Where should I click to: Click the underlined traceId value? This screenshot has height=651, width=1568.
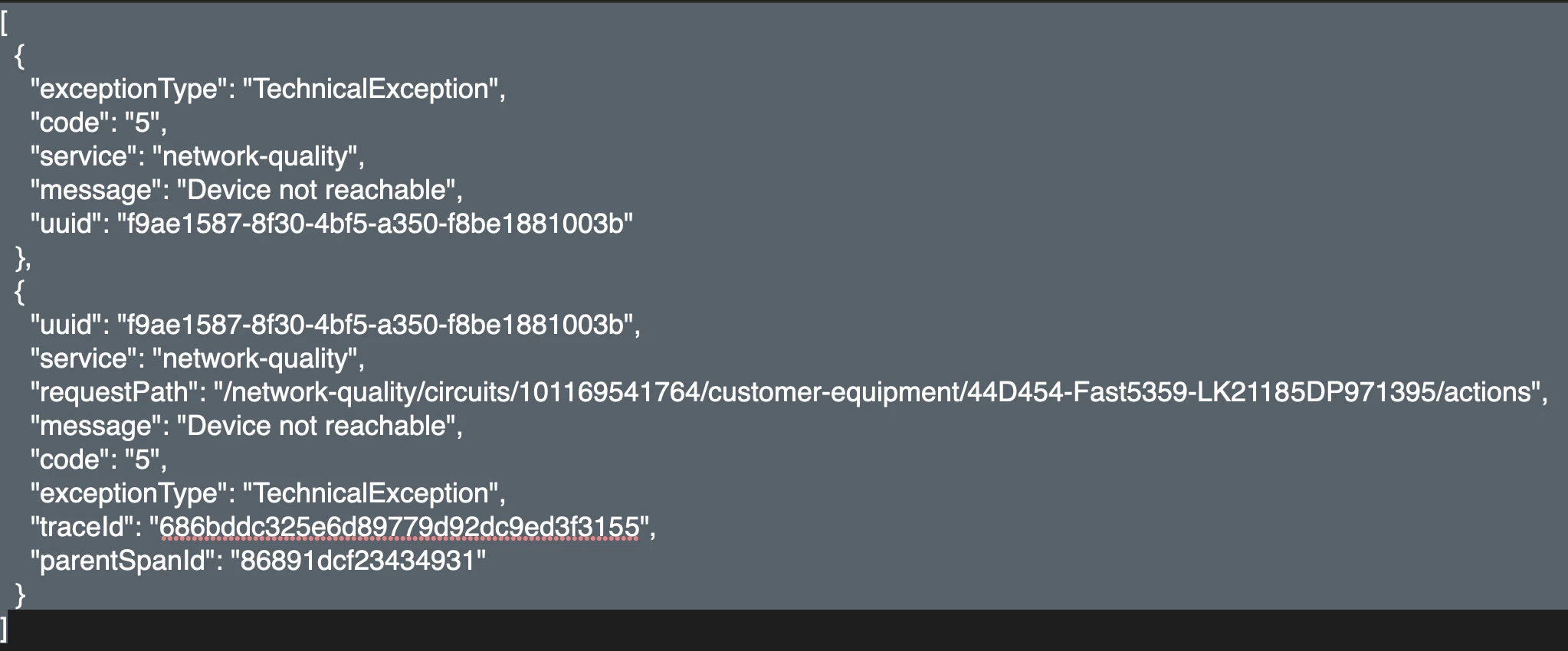point(399,527)
